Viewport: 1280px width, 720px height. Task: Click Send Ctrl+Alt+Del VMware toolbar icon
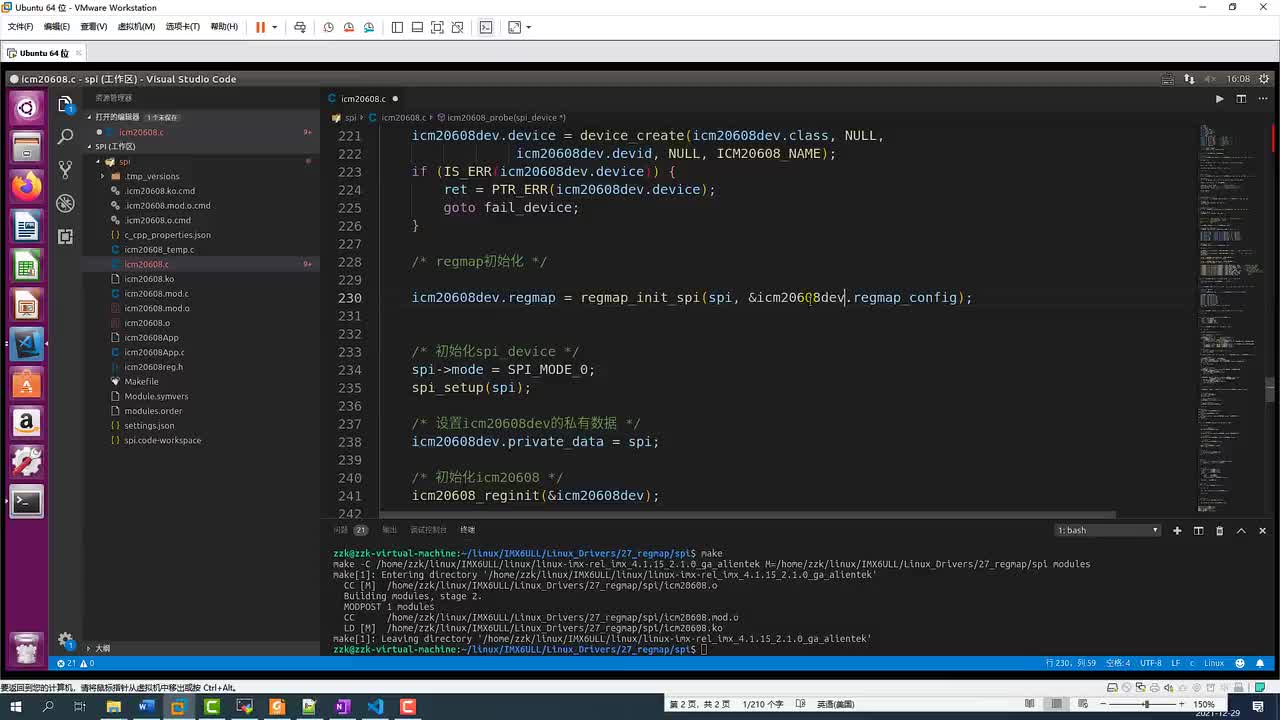pyautogui.click(x=299, y=27)
